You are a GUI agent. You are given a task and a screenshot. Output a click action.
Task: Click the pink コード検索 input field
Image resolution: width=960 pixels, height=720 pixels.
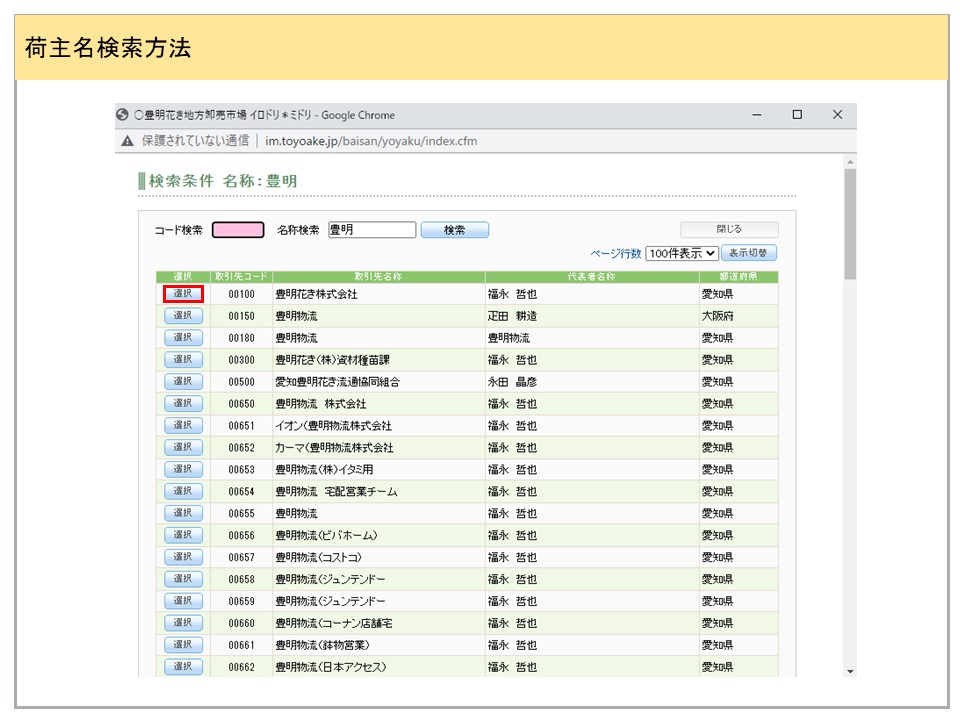click(x=238, y=230)
